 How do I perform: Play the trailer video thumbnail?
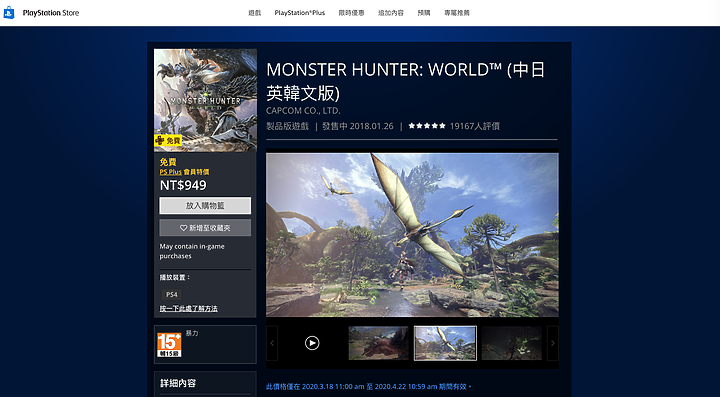pos(312,343)
